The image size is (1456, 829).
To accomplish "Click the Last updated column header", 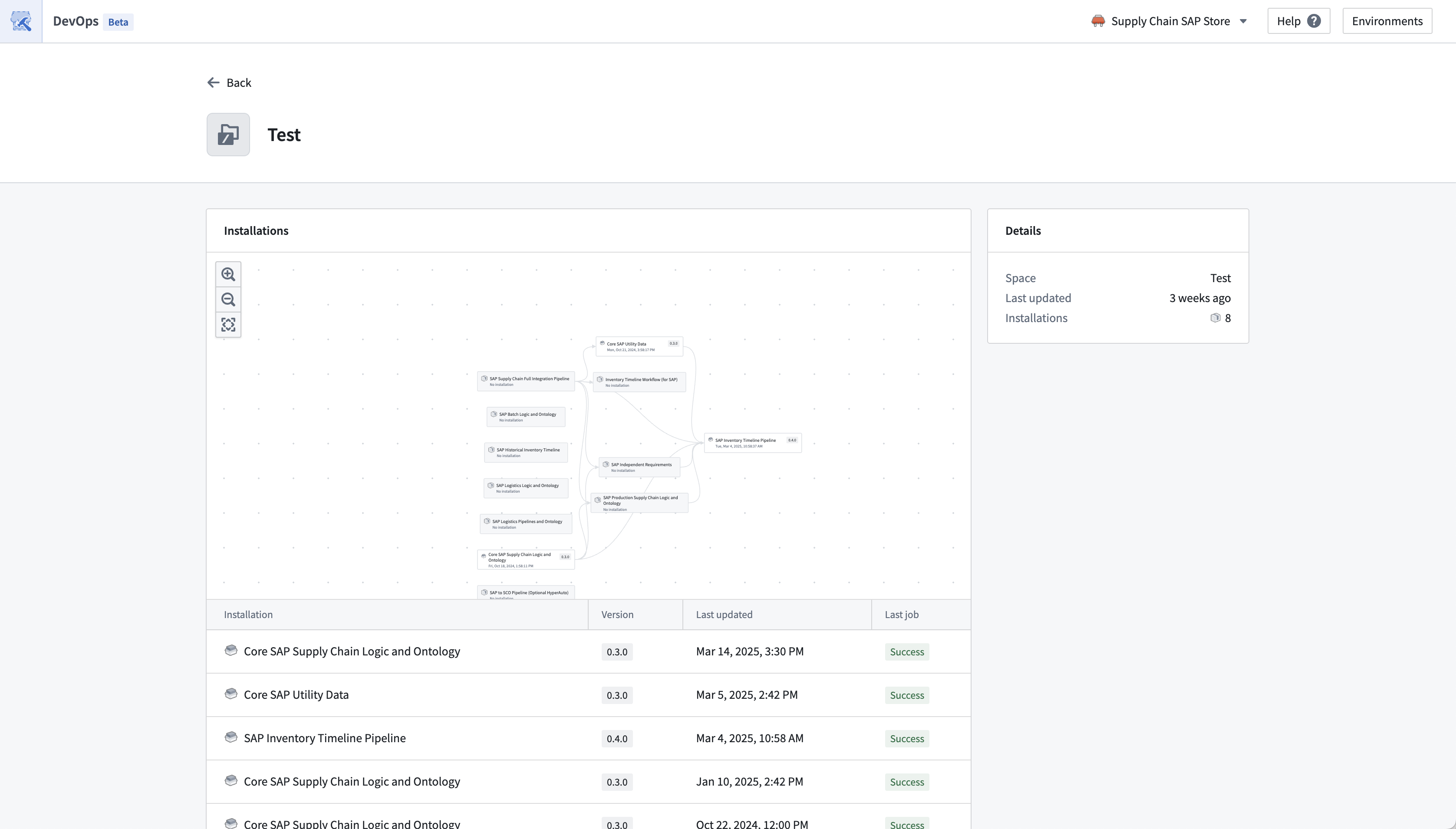I will [724, 614].
